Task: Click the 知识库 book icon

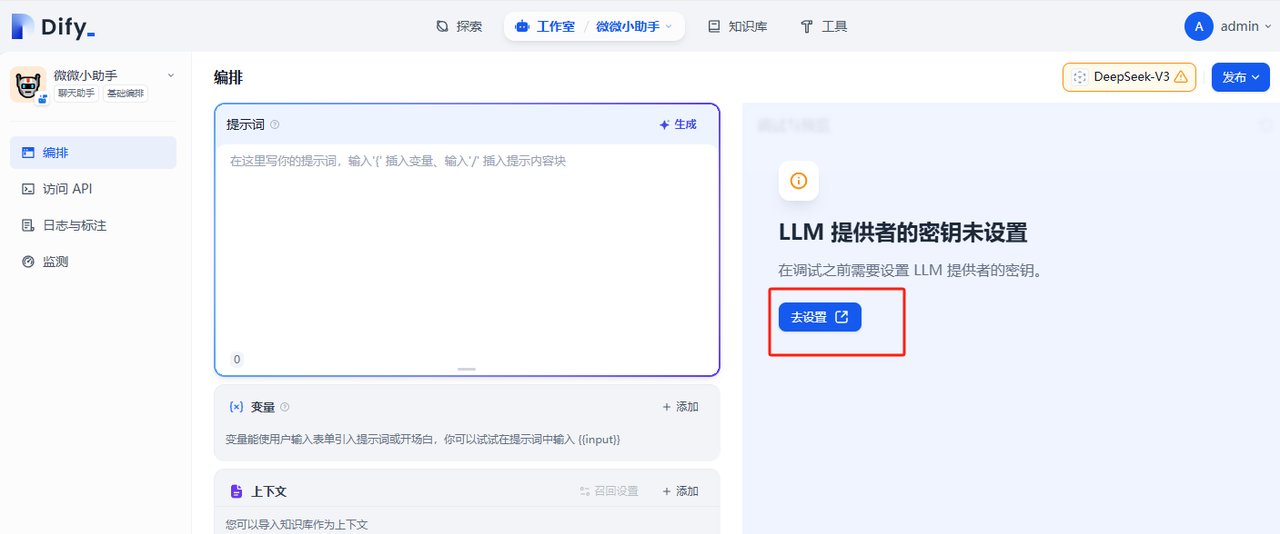Action: point(714,27)
